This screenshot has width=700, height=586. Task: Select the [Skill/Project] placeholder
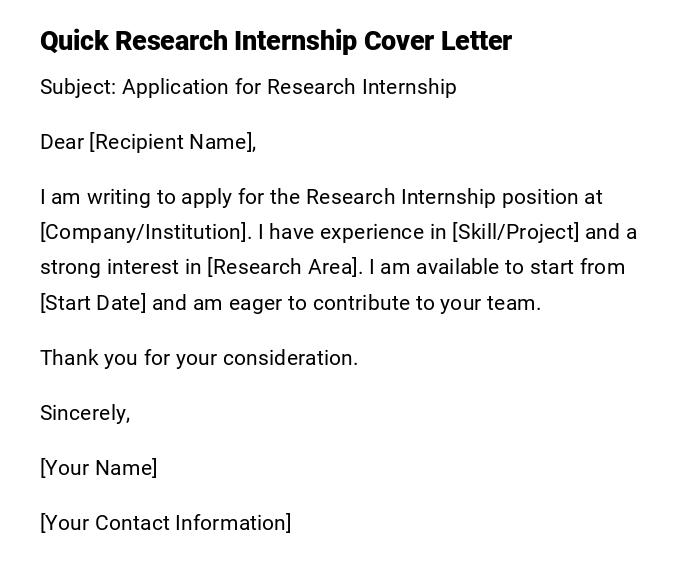click(515, 232)
